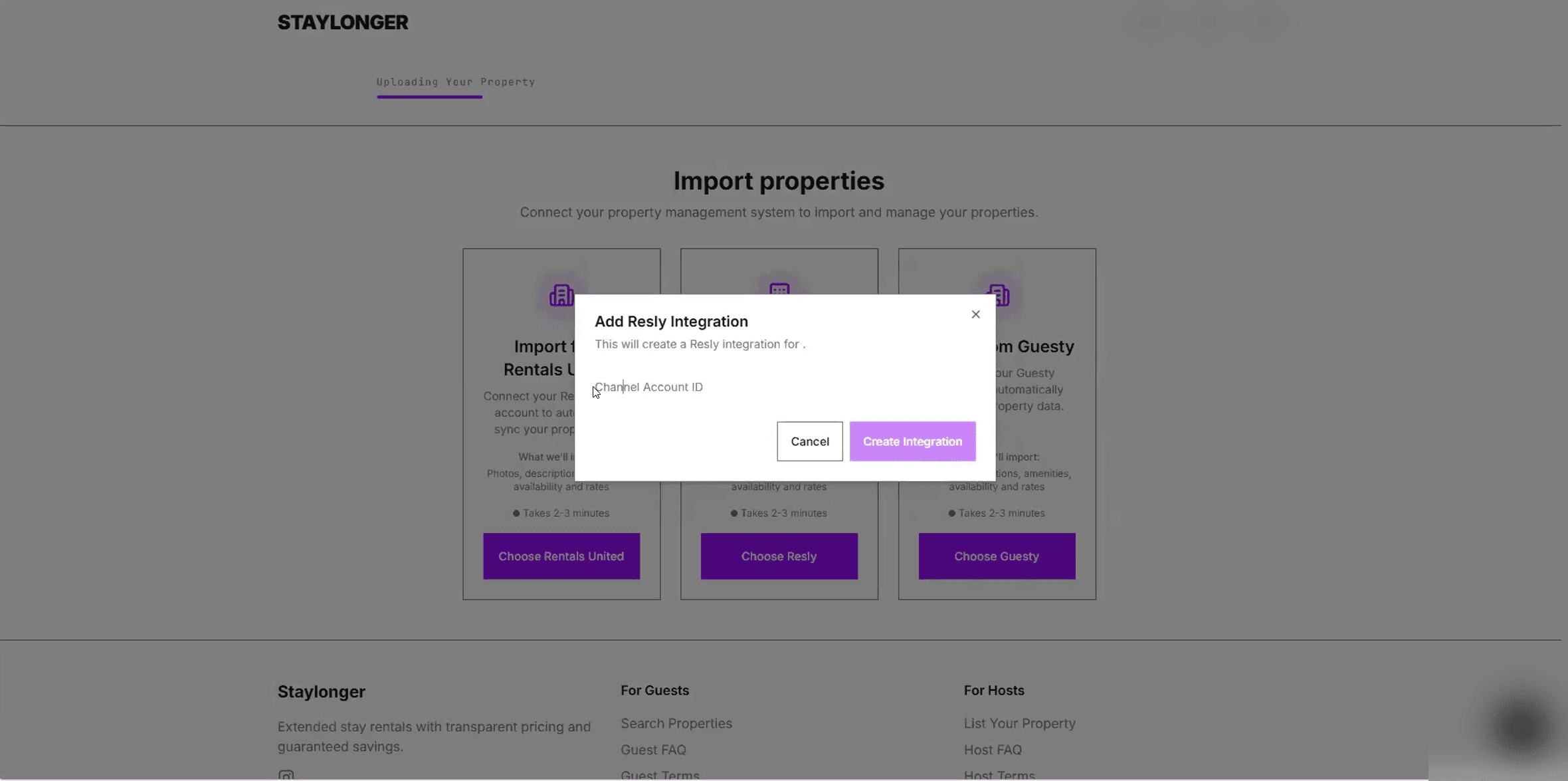
Task: Click the Choose Guesty button
Action: (x=997, y=556)
